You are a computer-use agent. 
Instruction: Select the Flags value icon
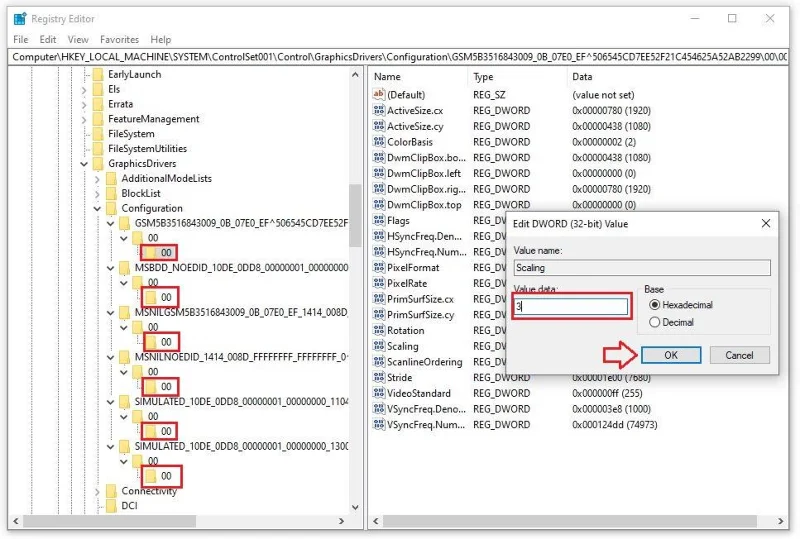378,220
